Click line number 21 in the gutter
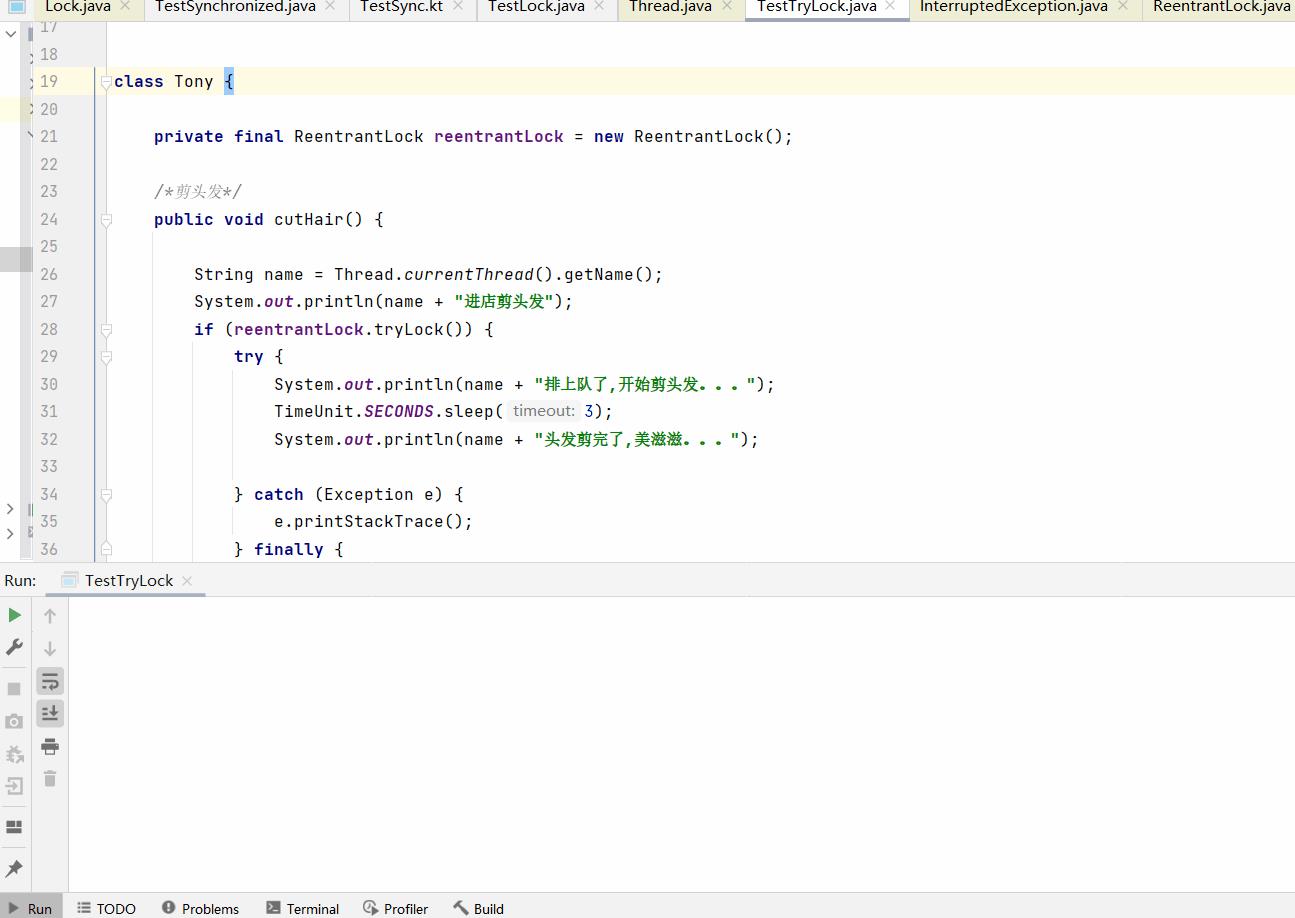The image size is (1295, 918). pyautogui.click(x=48, y=137)
